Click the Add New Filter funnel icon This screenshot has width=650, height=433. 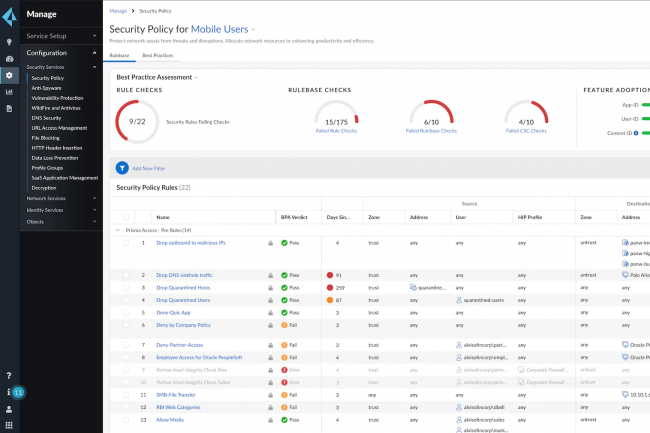tap(122, 168)
